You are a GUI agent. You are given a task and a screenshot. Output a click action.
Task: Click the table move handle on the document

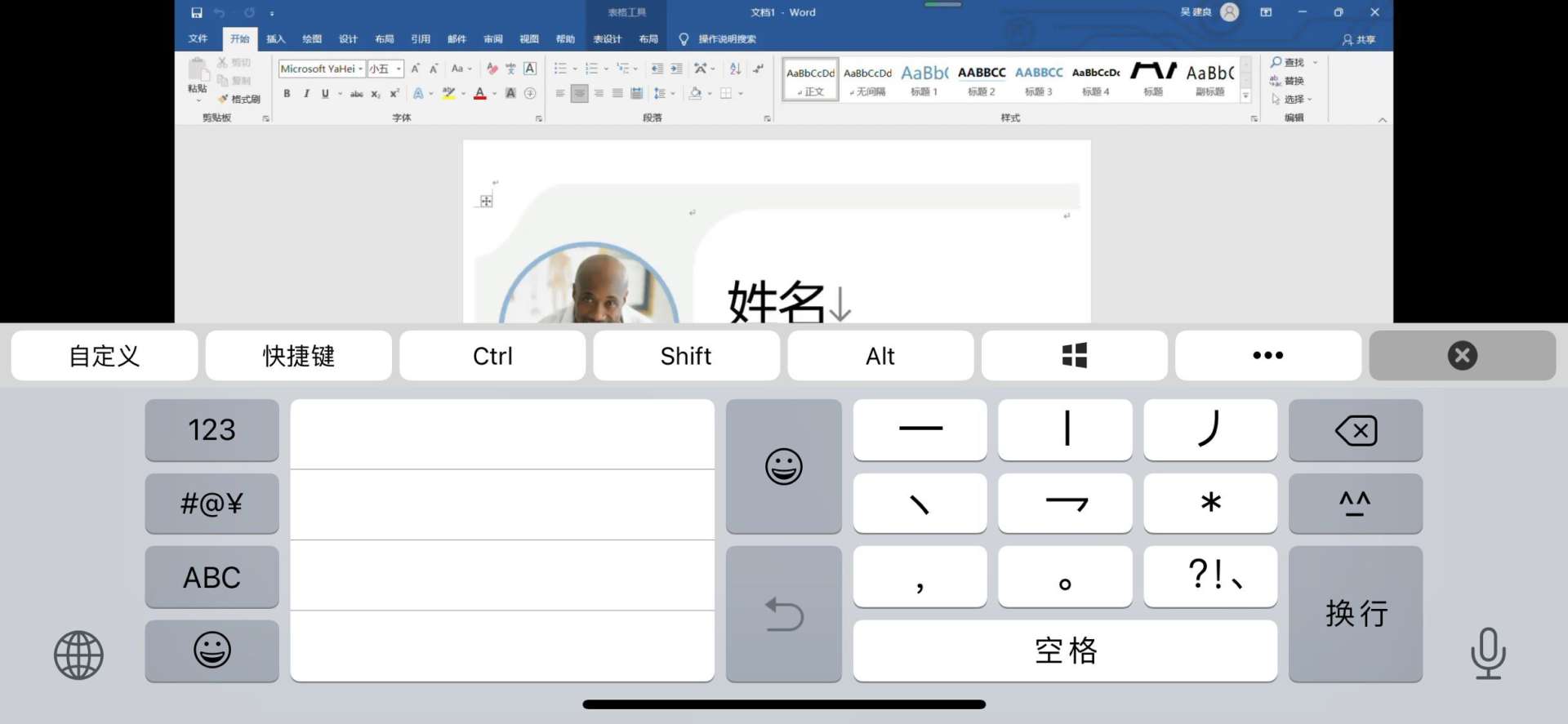pos(486,201)
